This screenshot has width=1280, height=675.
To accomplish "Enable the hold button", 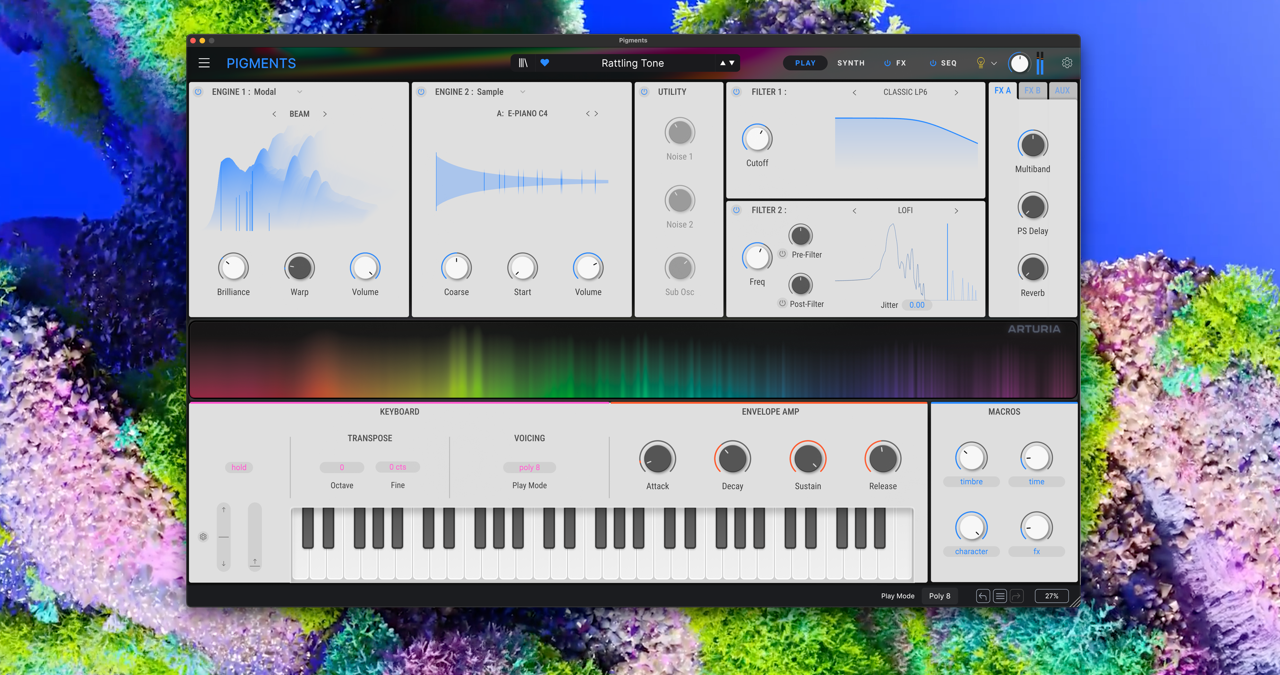I will (239, 467).
